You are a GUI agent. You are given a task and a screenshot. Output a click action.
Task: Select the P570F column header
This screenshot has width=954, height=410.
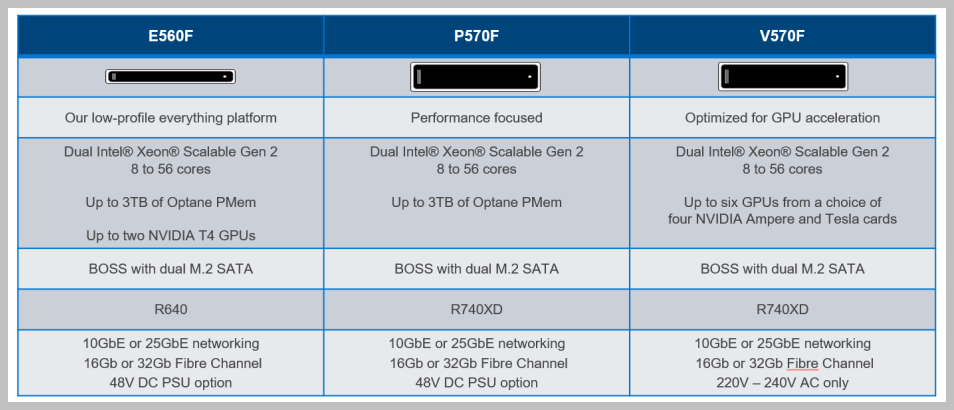click(476, 36)
